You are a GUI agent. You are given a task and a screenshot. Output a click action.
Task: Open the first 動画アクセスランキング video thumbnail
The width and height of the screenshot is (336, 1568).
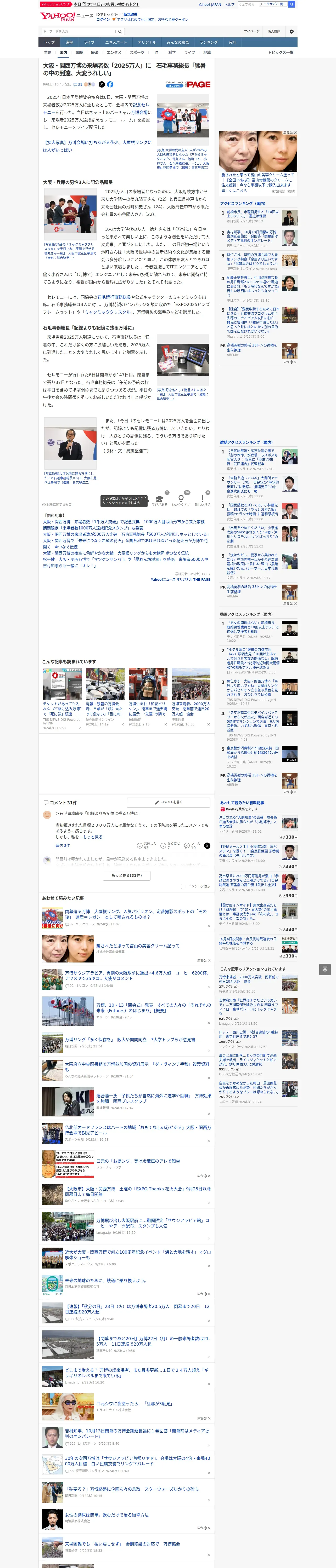290,628
